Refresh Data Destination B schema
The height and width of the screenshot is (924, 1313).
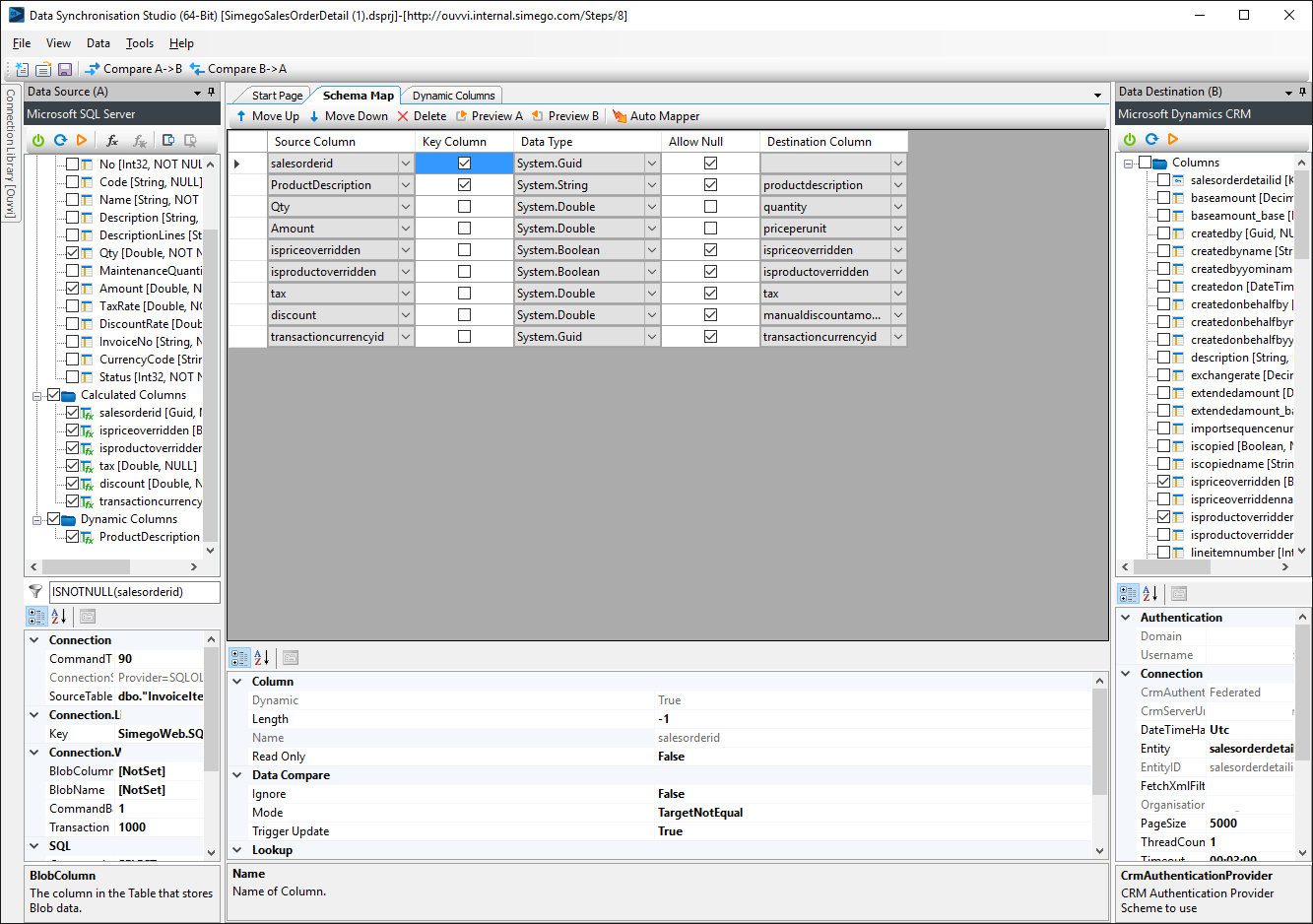(x=1151, y=140)
